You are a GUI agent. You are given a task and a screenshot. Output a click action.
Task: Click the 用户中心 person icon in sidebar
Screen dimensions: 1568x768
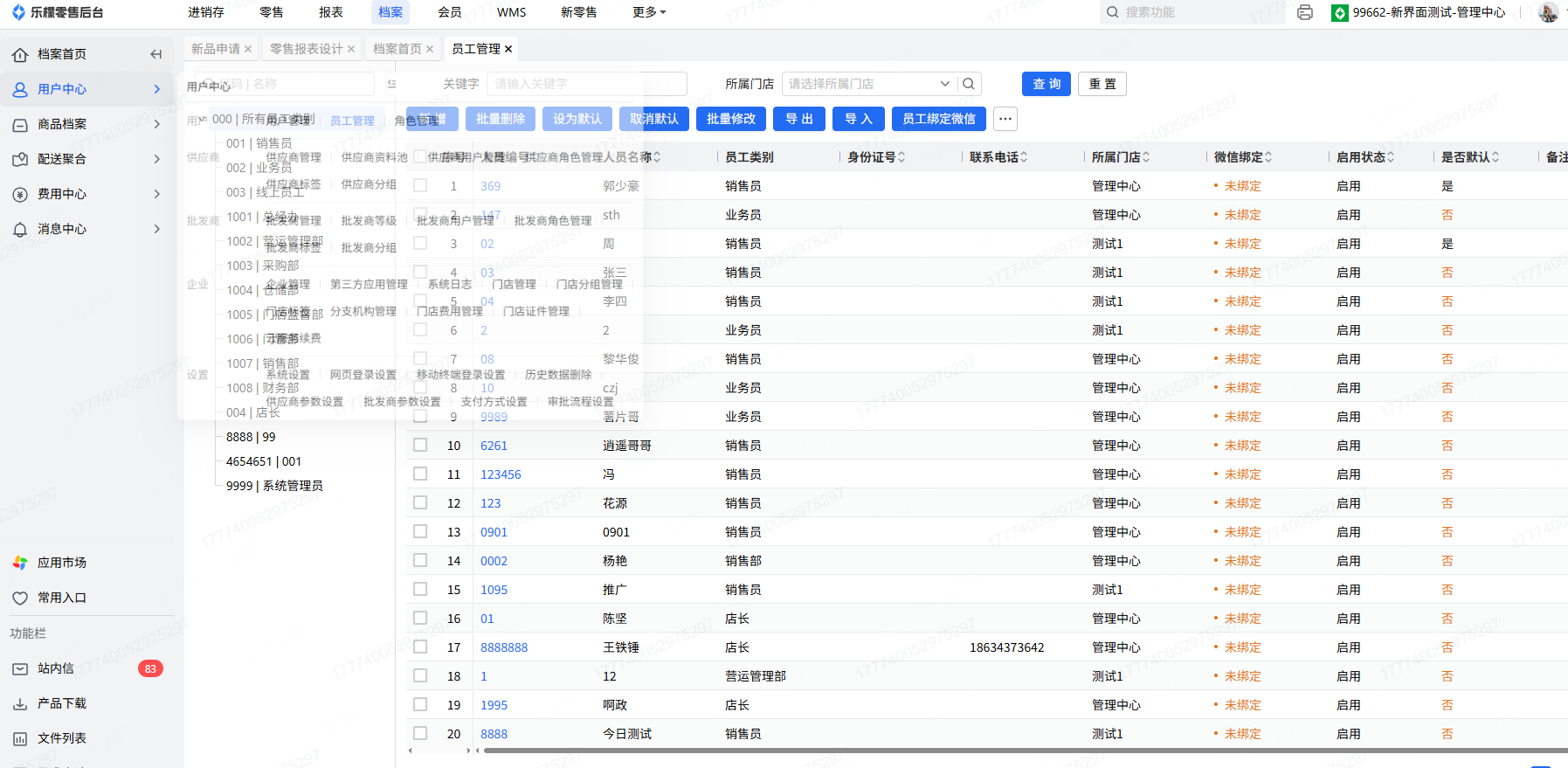(20, 89)
